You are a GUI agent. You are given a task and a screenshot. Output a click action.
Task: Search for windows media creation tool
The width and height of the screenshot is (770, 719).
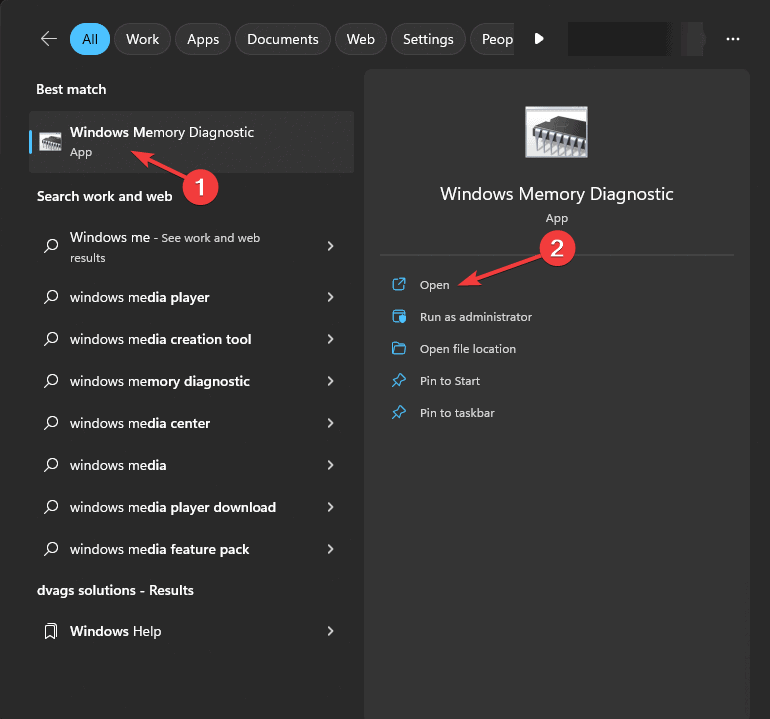pyautogui.click(x=160, y=339)
